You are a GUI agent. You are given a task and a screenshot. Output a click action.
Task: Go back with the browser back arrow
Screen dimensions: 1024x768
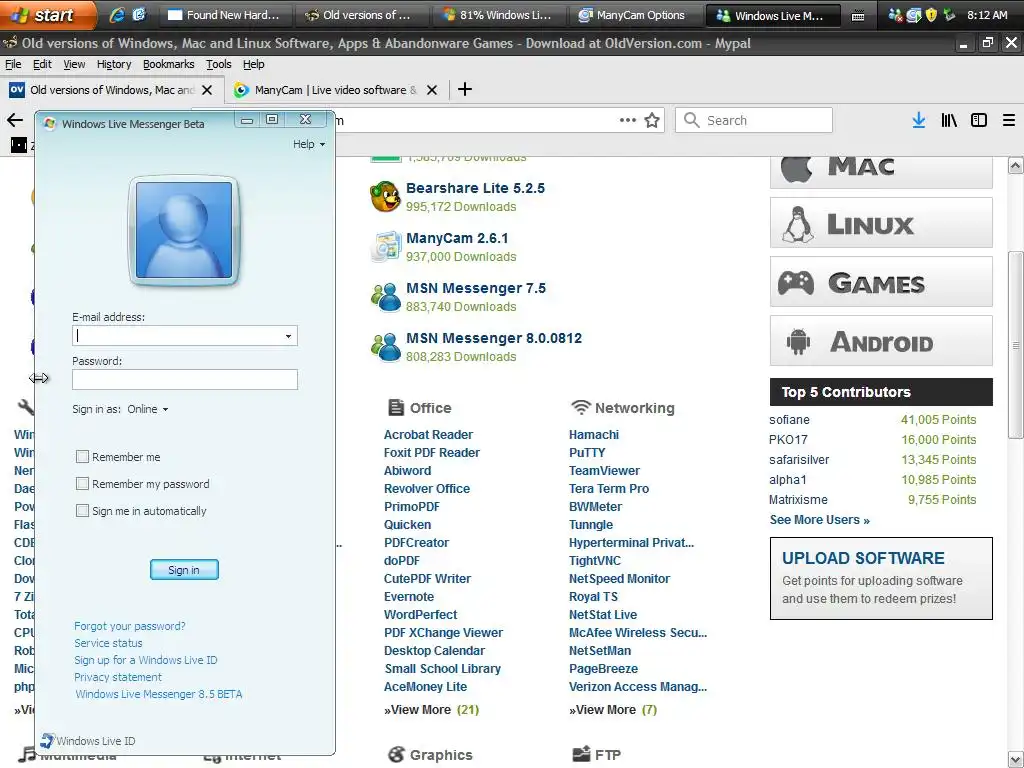14,120
